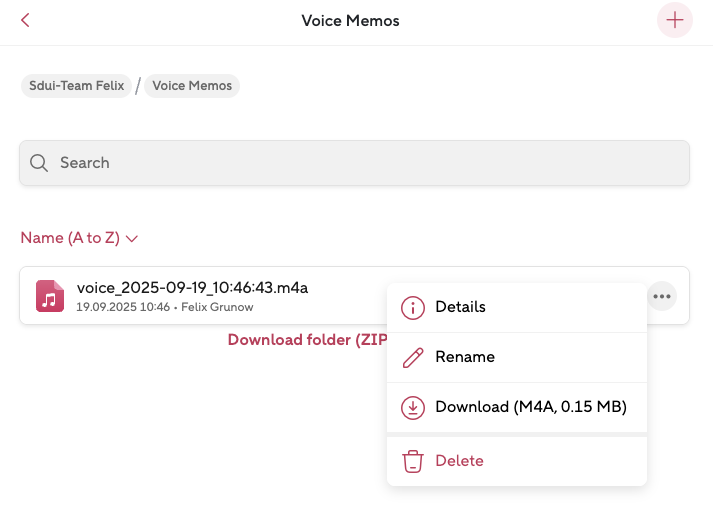Click the plus button to add a file
Viewport: 713px width, 509px height.
click(675, 20)
